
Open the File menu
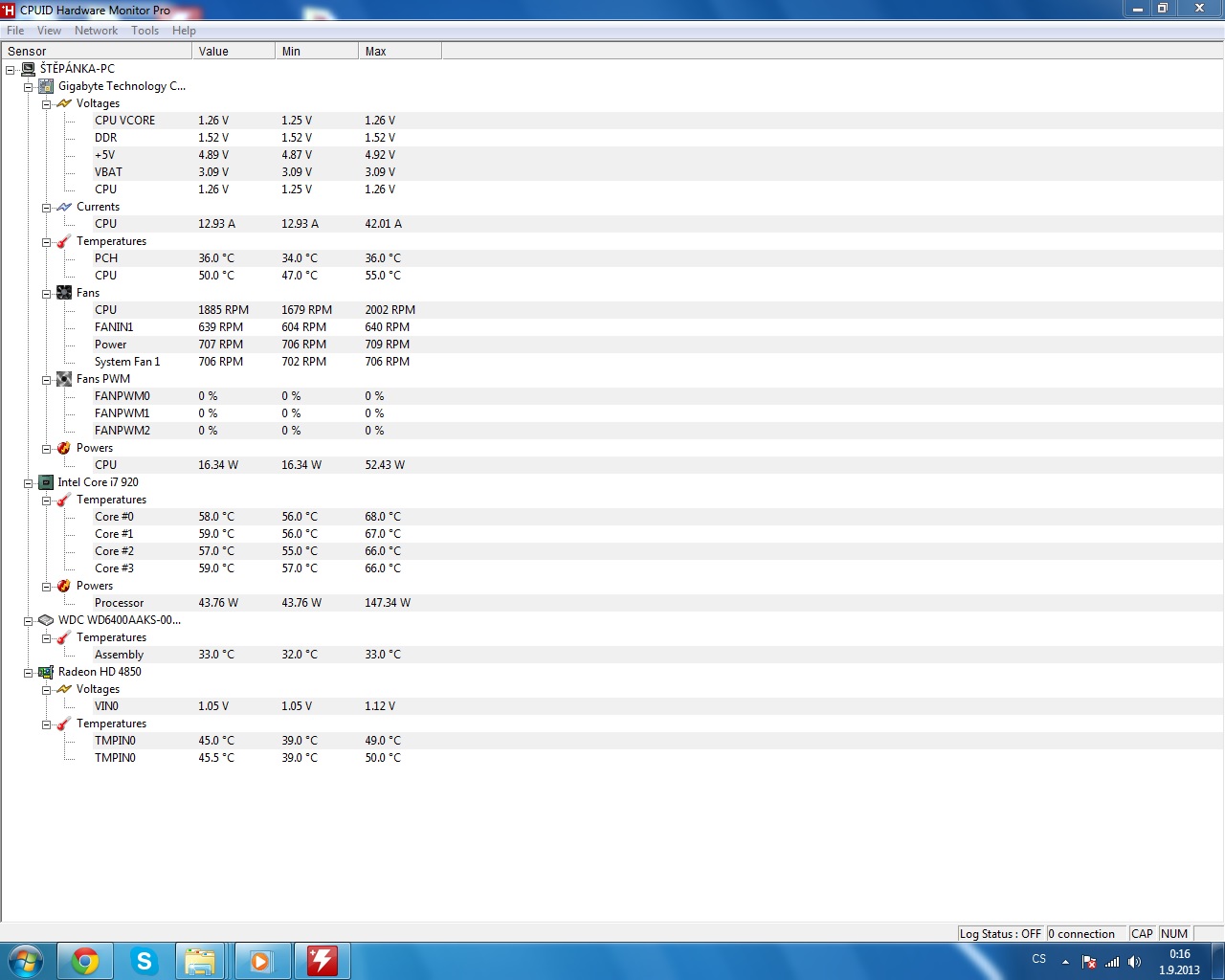pos(15,31)
